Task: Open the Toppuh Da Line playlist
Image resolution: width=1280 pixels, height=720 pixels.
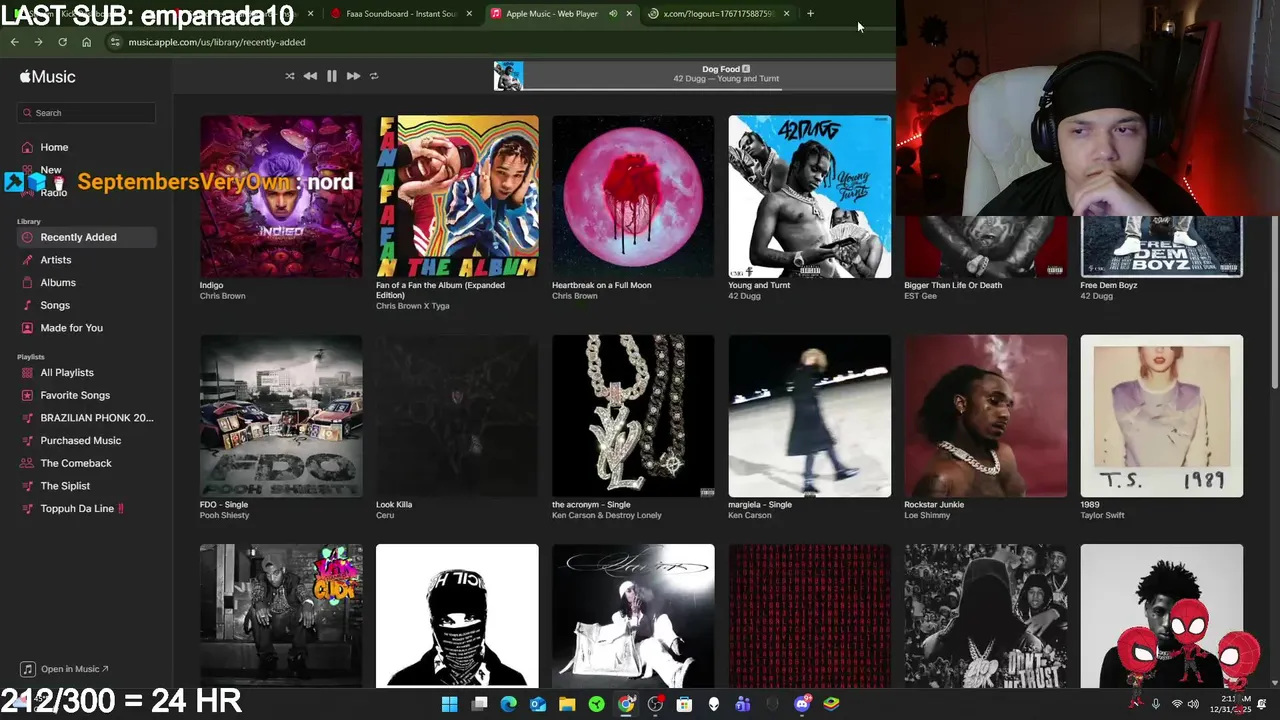Action: click(86, 508)
